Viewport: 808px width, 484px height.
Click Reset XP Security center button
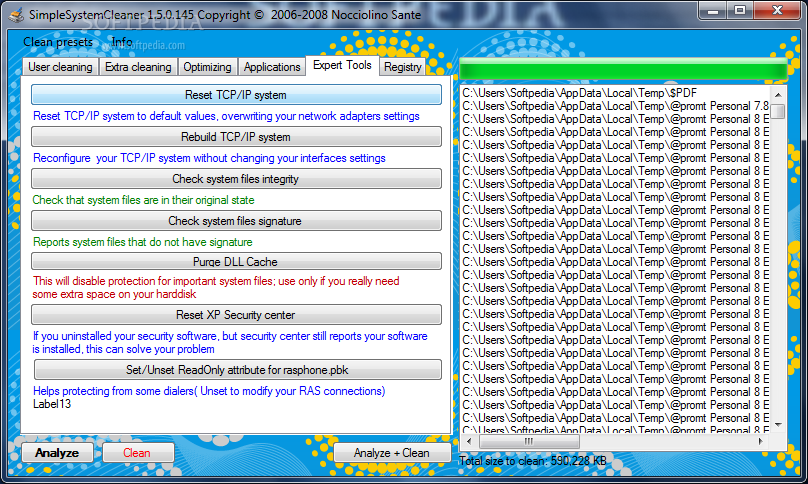(236, 315)
